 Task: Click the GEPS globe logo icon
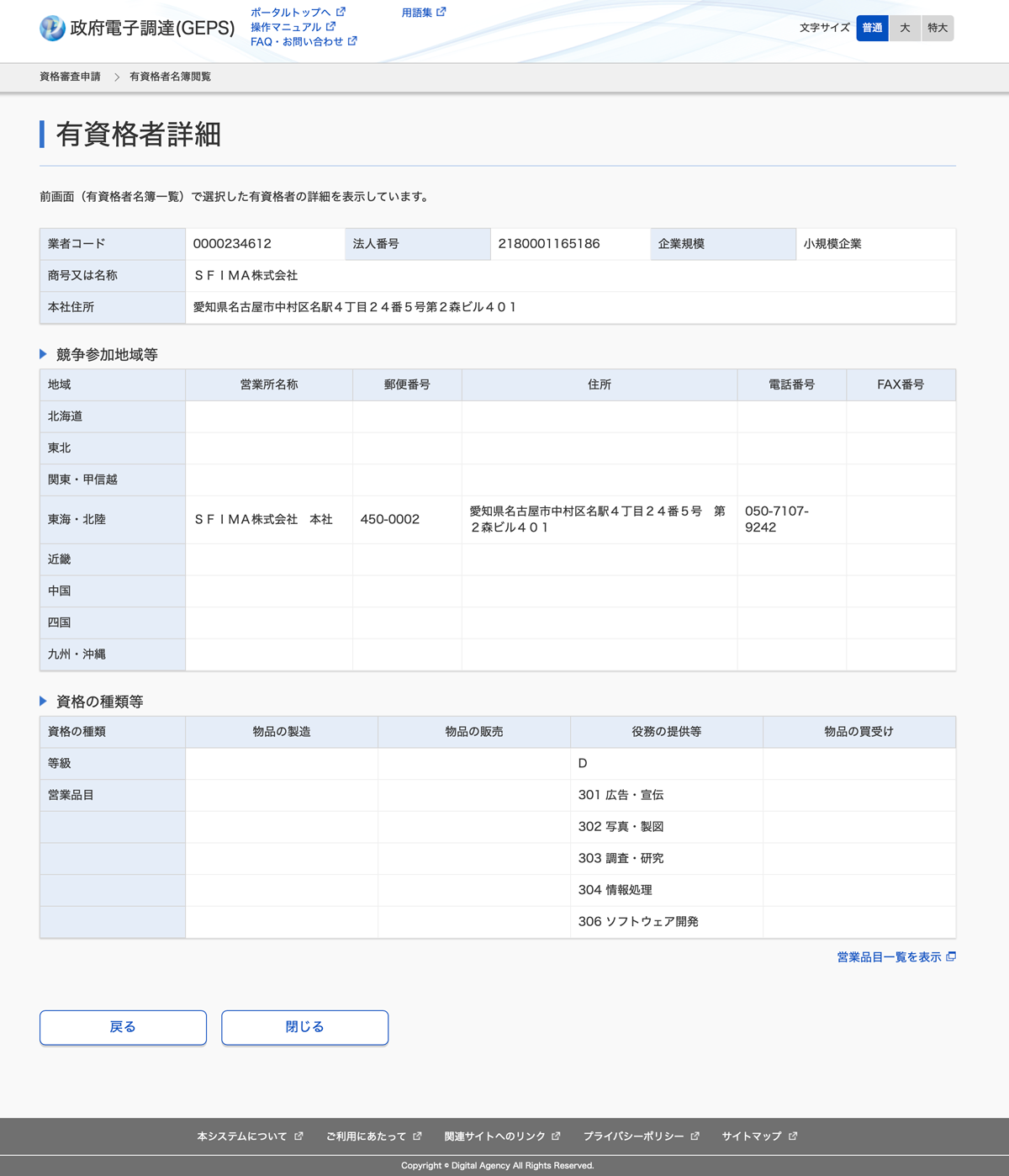[x=52, y=28]
